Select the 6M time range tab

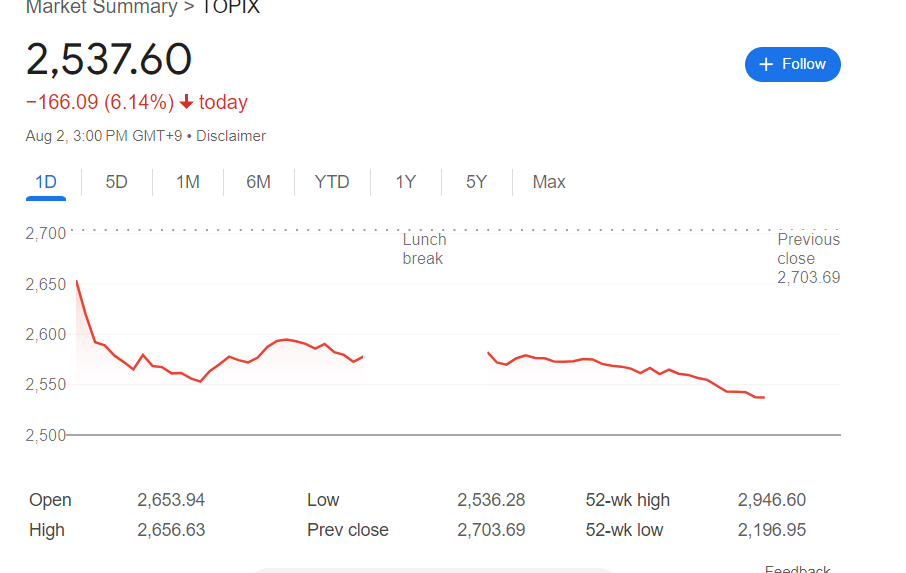click(x=258, y=182)
